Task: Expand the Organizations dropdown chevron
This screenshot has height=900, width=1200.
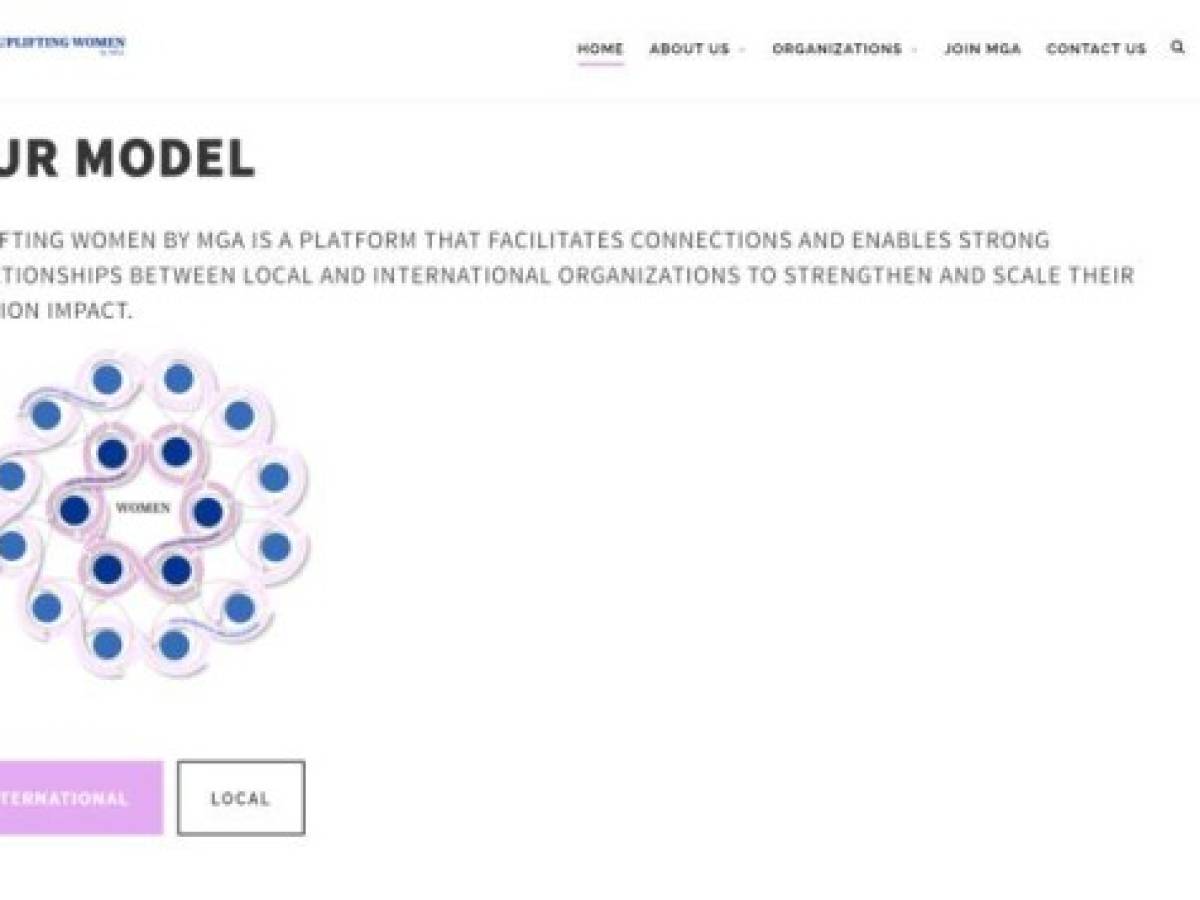Action: 914,49
